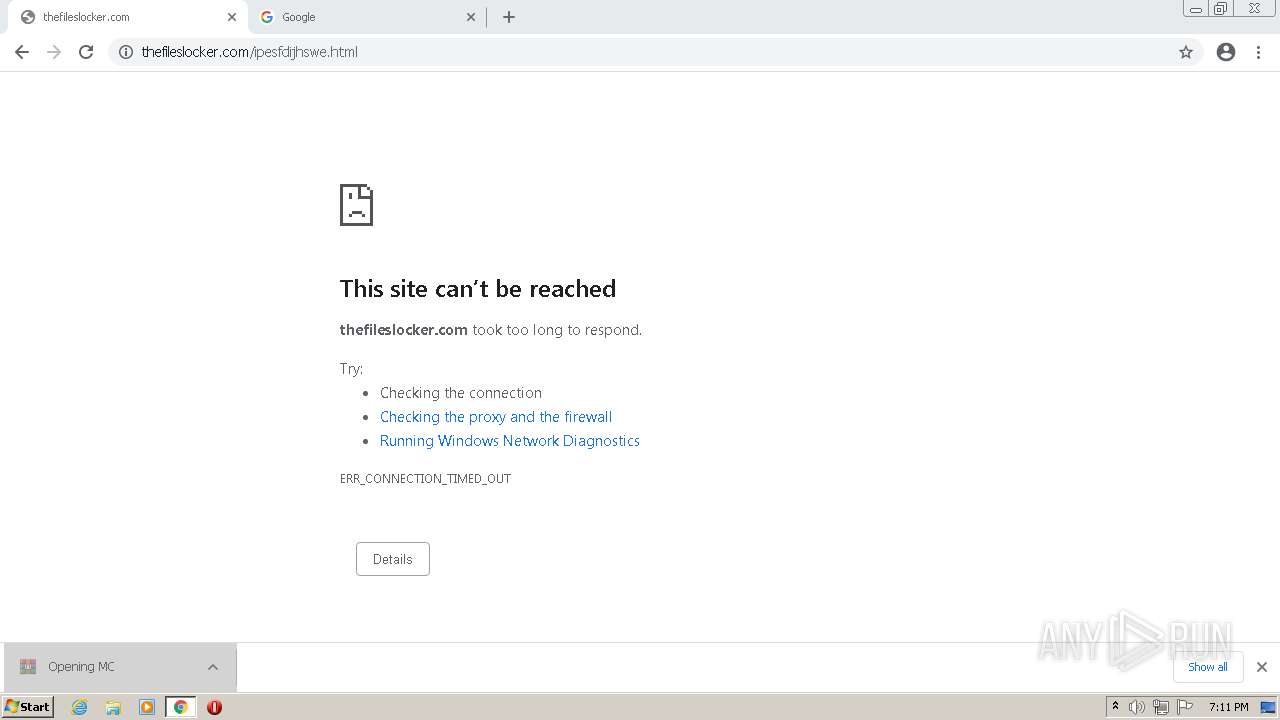1280x720 pixels.
Task: View site information icon in address bar
Action: coord(126,52)
